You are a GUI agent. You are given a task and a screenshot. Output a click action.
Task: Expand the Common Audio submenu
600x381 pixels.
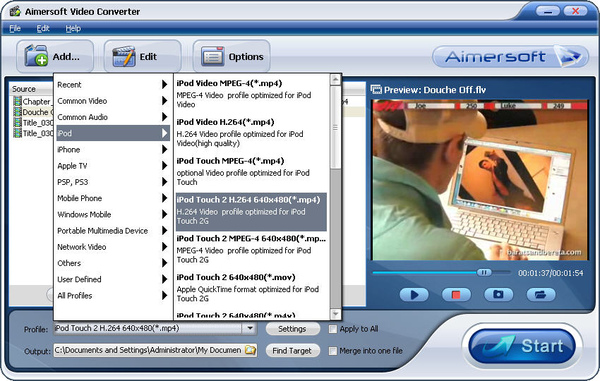pyautogui.click(x=112, y=117)
